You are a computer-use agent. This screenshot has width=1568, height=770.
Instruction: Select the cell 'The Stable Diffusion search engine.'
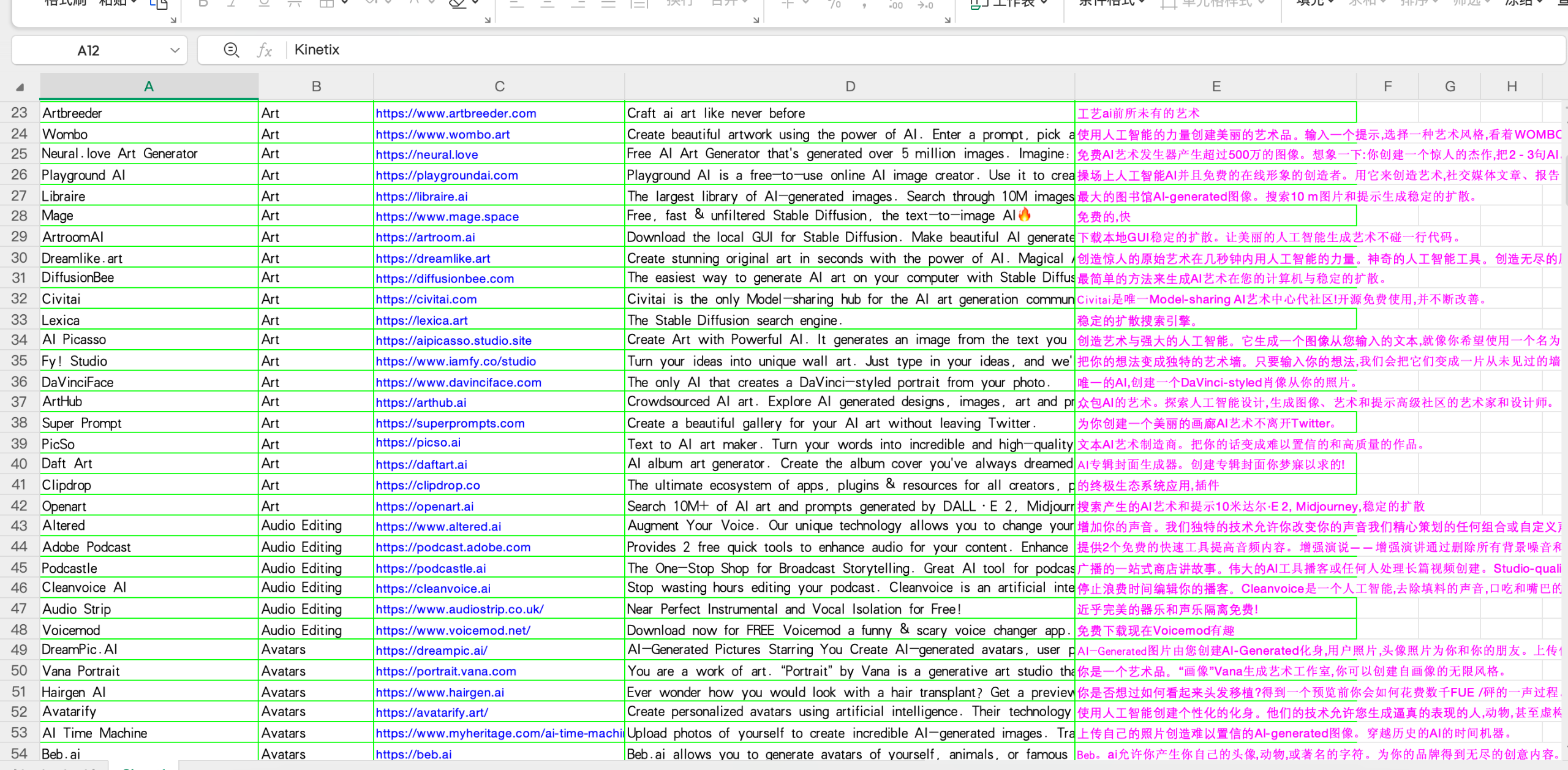coord(850,320)
